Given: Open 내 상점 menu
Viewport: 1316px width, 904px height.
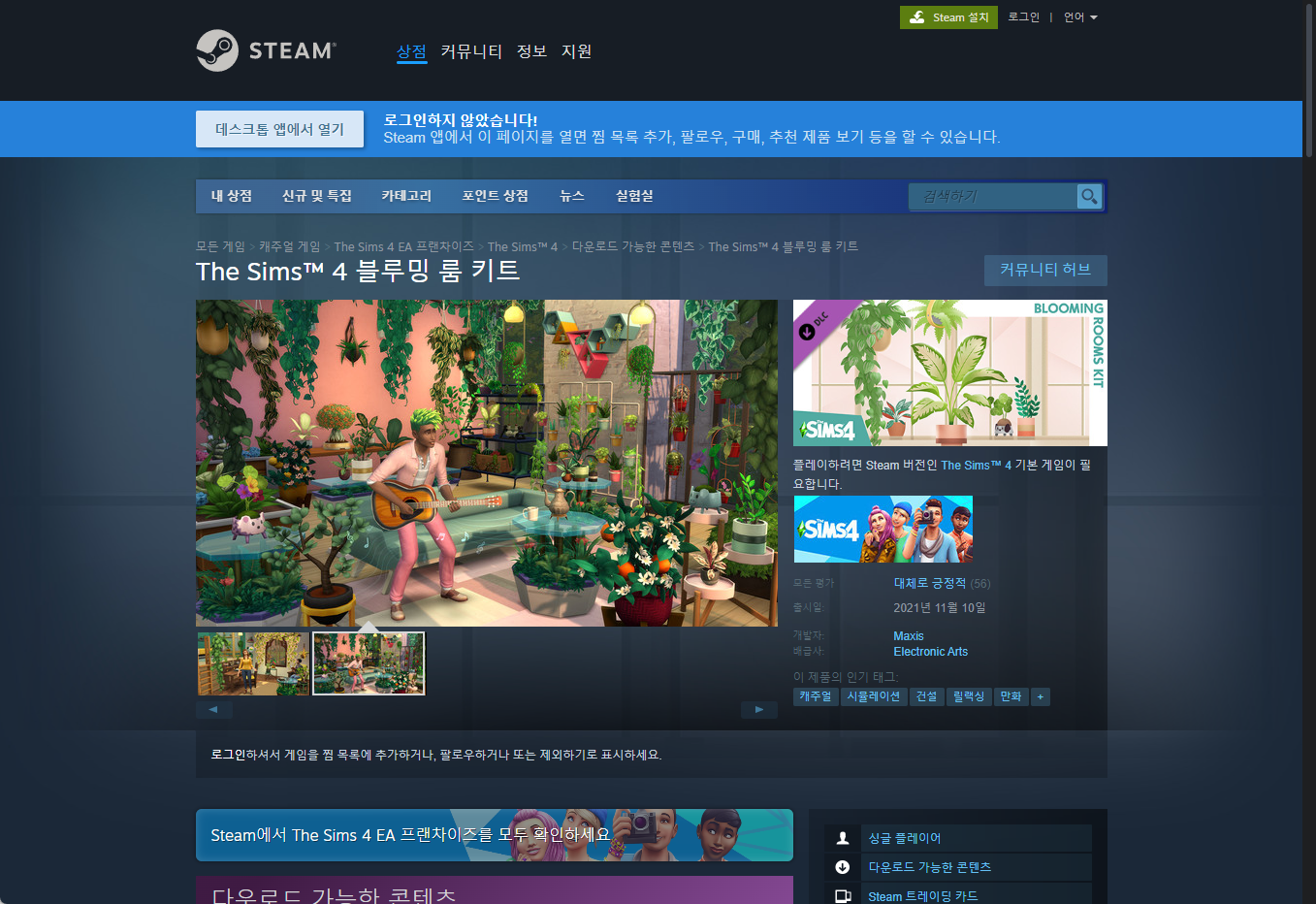Looking at the screenshot, I should (x=232, y=196).
